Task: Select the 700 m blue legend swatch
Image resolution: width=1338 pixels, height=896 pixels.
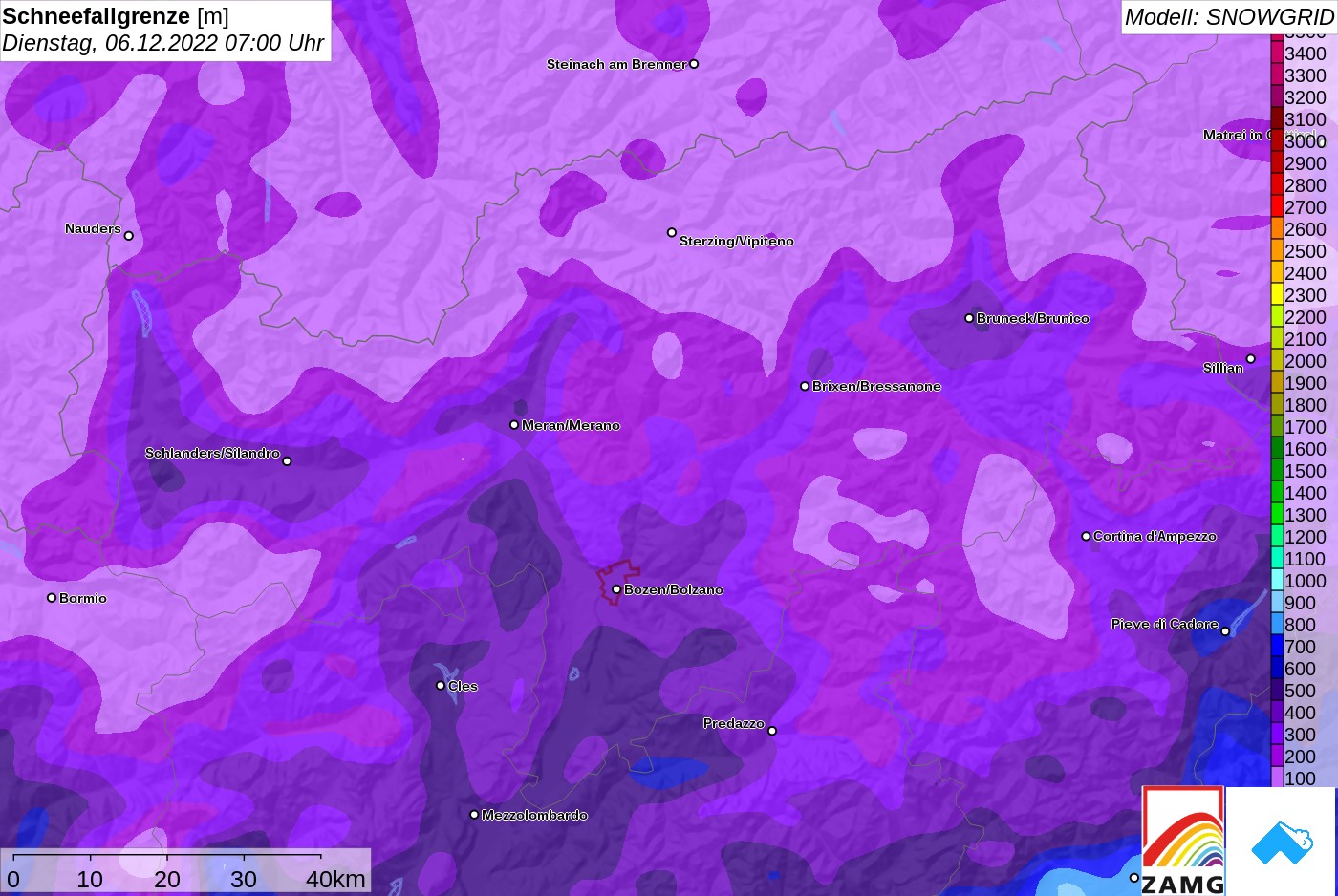Action: point(1277,647)
